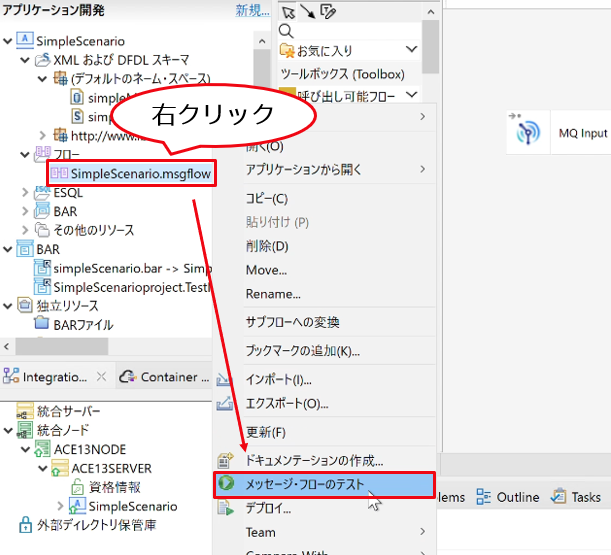Screen dimensions: 611x555
Task: Click the ACE13NODE node icon
Action: tap(42, 449)
